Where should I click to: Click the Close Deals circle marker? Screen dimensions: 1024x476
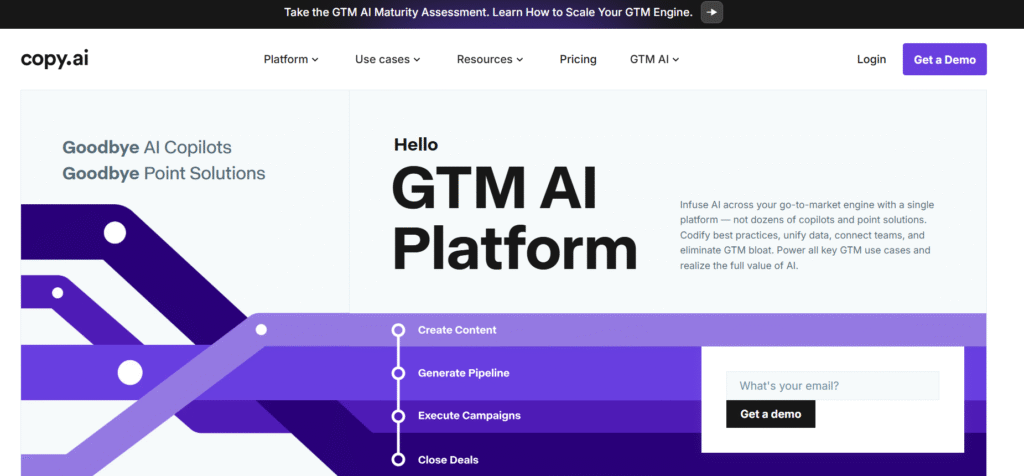tap(398, 460)
